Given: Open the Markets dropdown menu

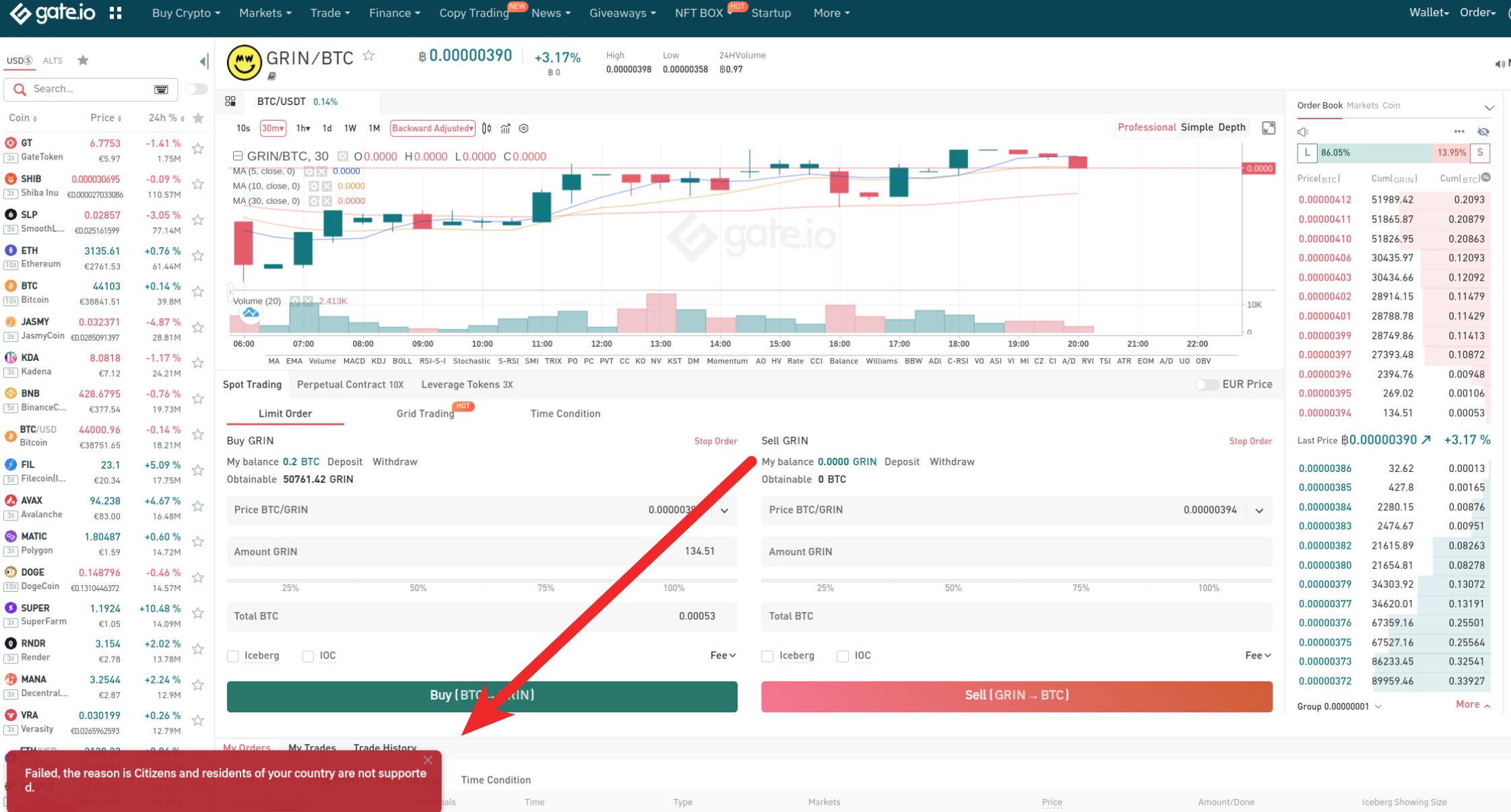Looking at the screenshot, I should pyautogui.click(x=265, y=13).
